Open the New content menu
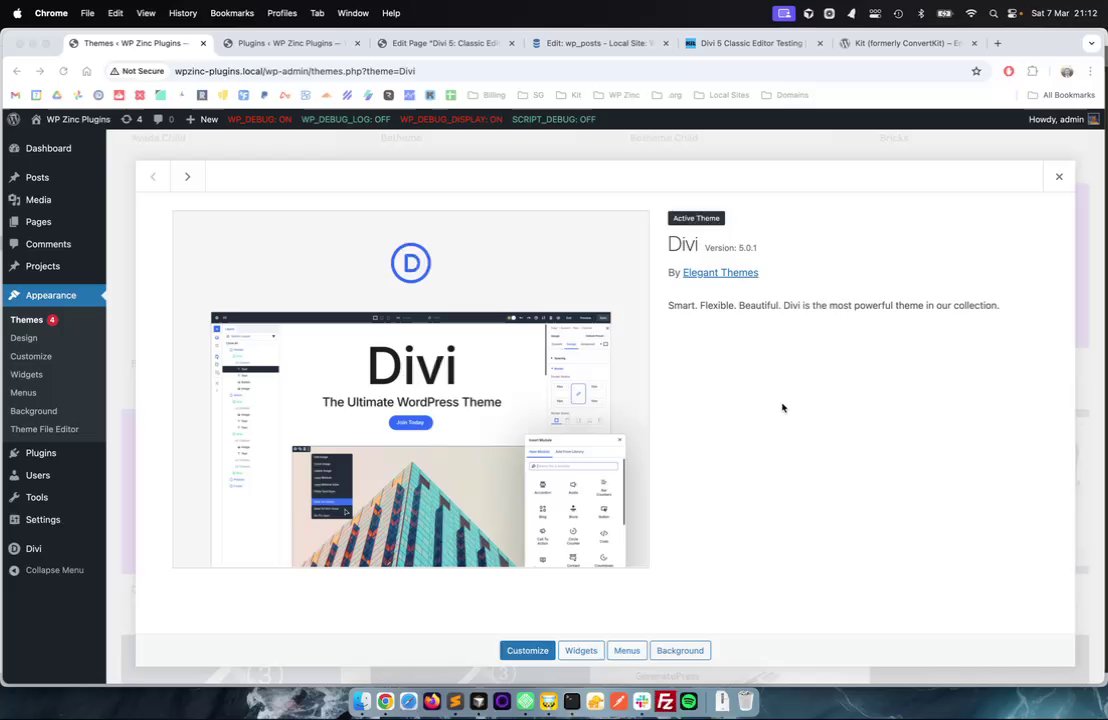1108x720 pixels. point(202,119)
